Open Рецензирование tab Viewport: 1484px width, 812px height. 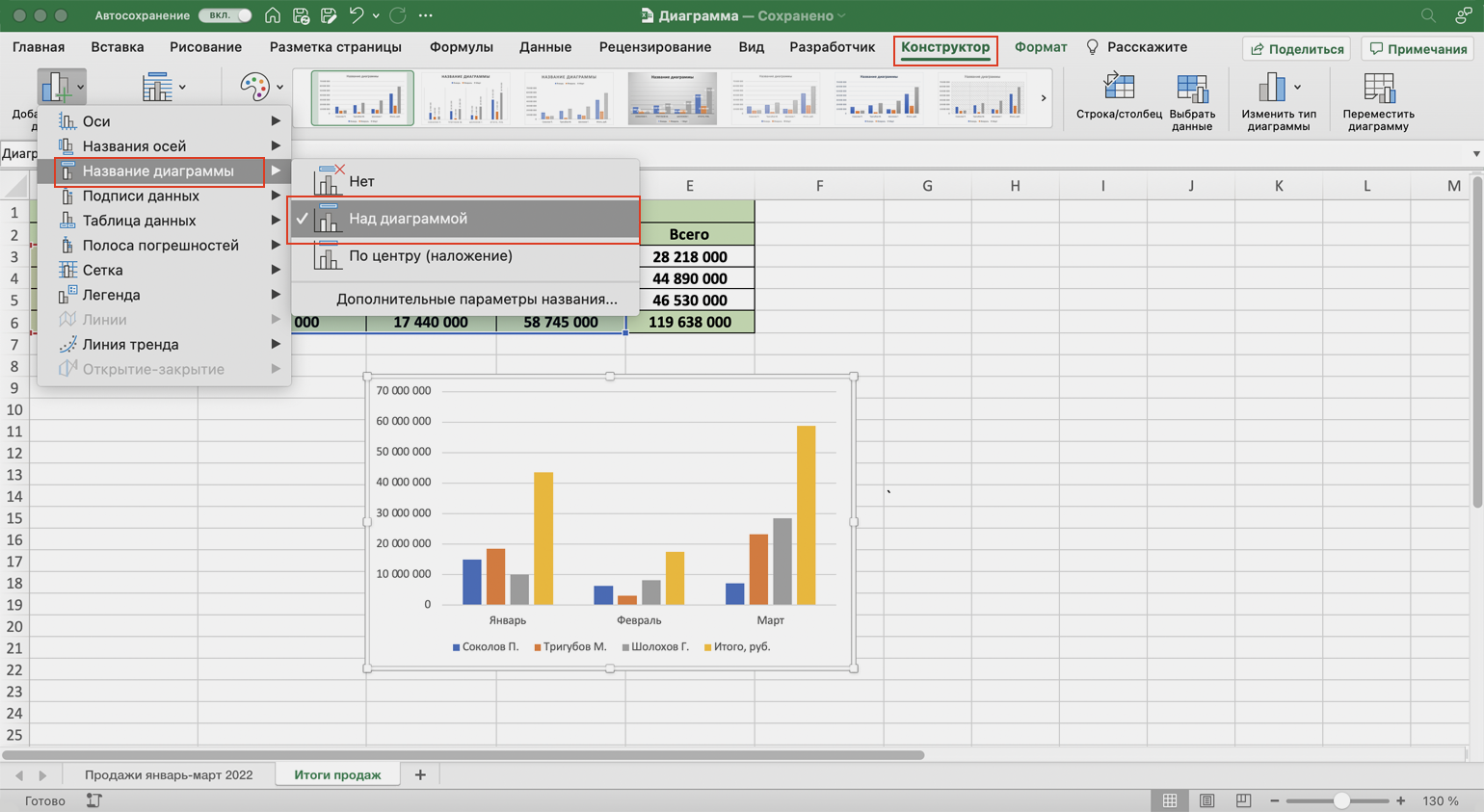pos(655,47)
